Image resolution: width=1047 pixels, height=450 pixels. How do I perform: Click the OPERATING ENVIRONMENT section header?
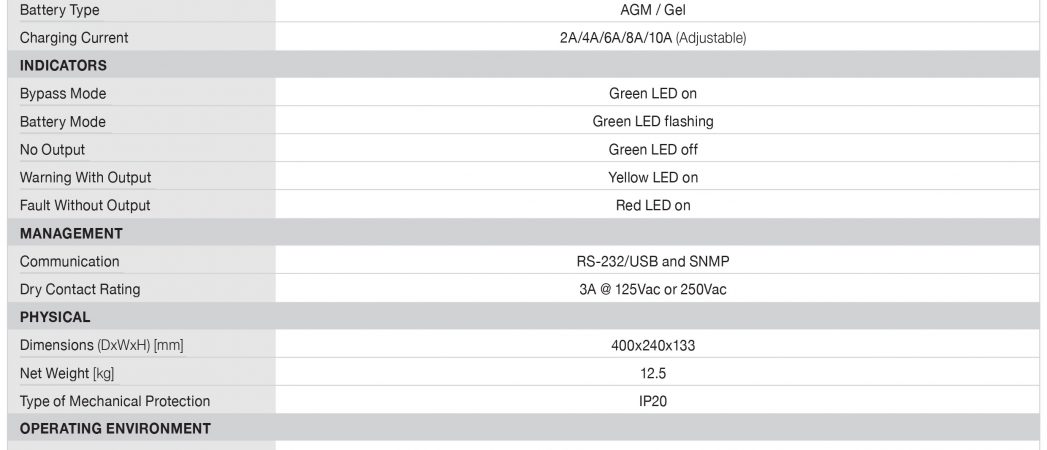(115, 429)
